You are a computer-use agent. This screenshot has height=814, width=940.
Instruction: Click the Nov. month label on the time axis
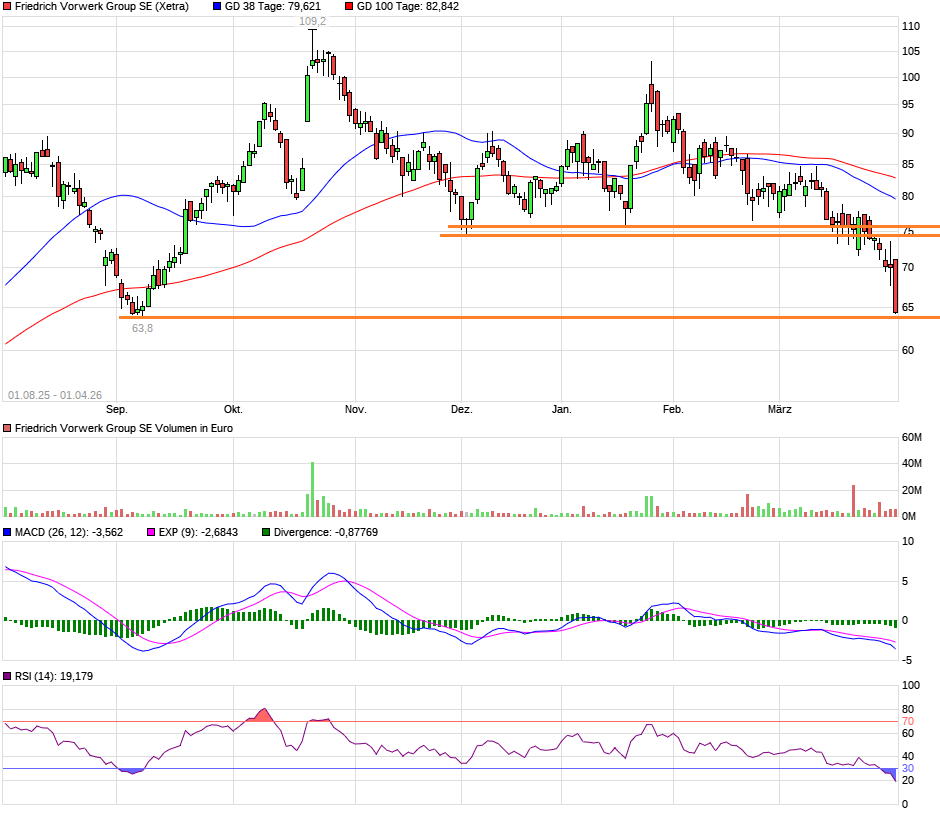click(x=355, y=410)
